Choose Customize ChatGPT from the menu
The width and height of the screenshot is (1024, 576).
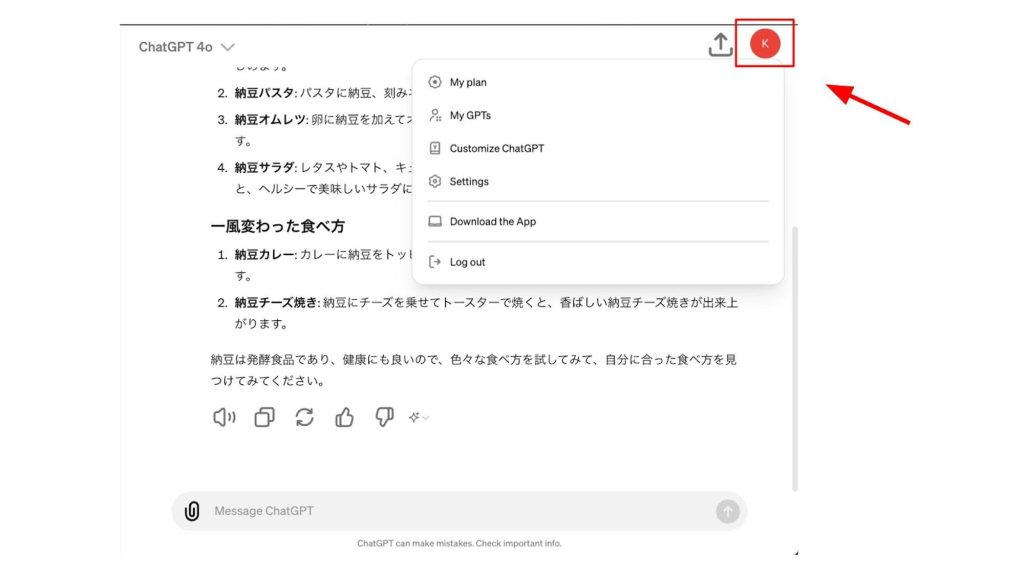(x=496, y=149)
